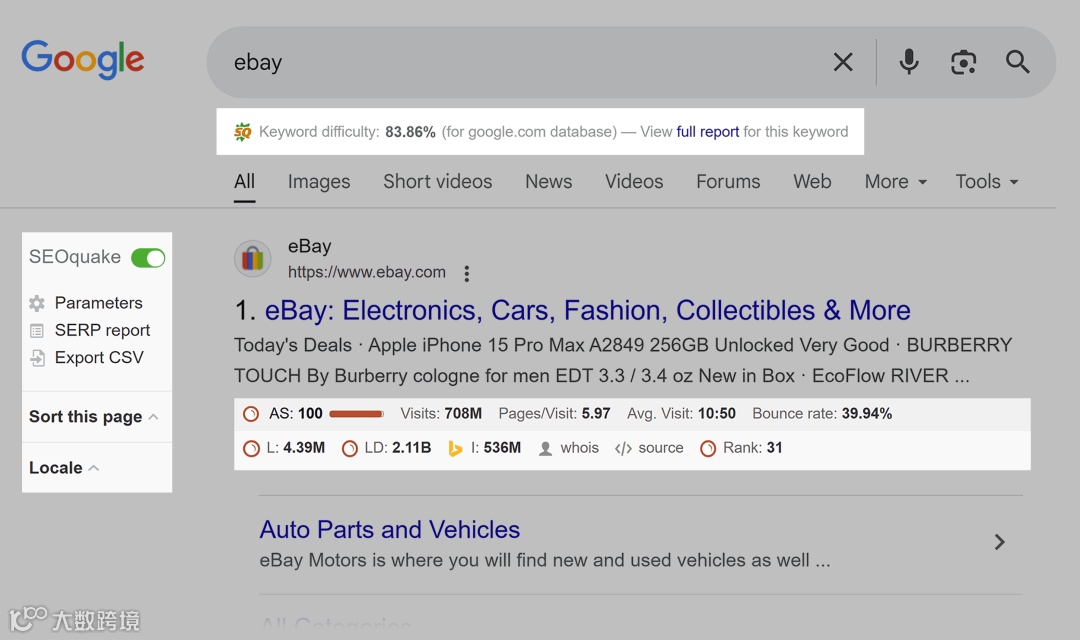Open the three-dot menu beside ebay.com URL
This screenshot has width=1080, height=640.
pyautogui.click(x=466, y=272)
